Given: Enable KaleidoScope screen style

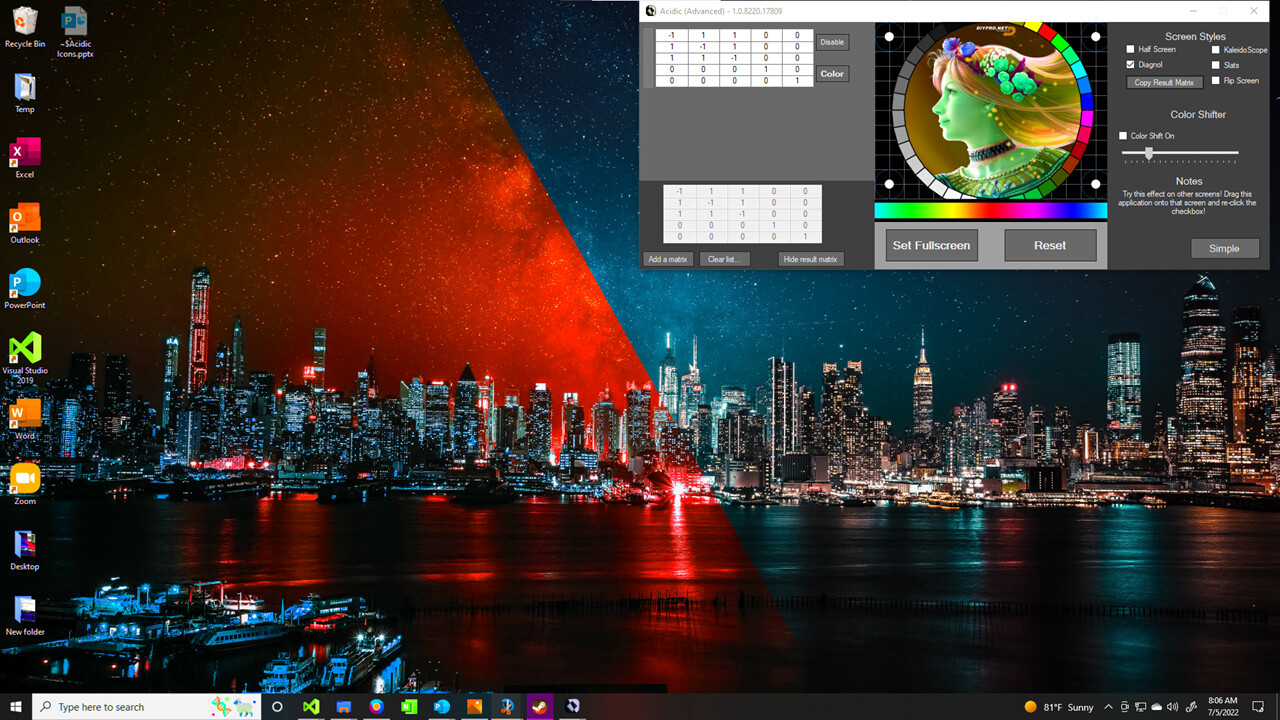Looking at the screenshot, I should click(x=1216, y=49).
